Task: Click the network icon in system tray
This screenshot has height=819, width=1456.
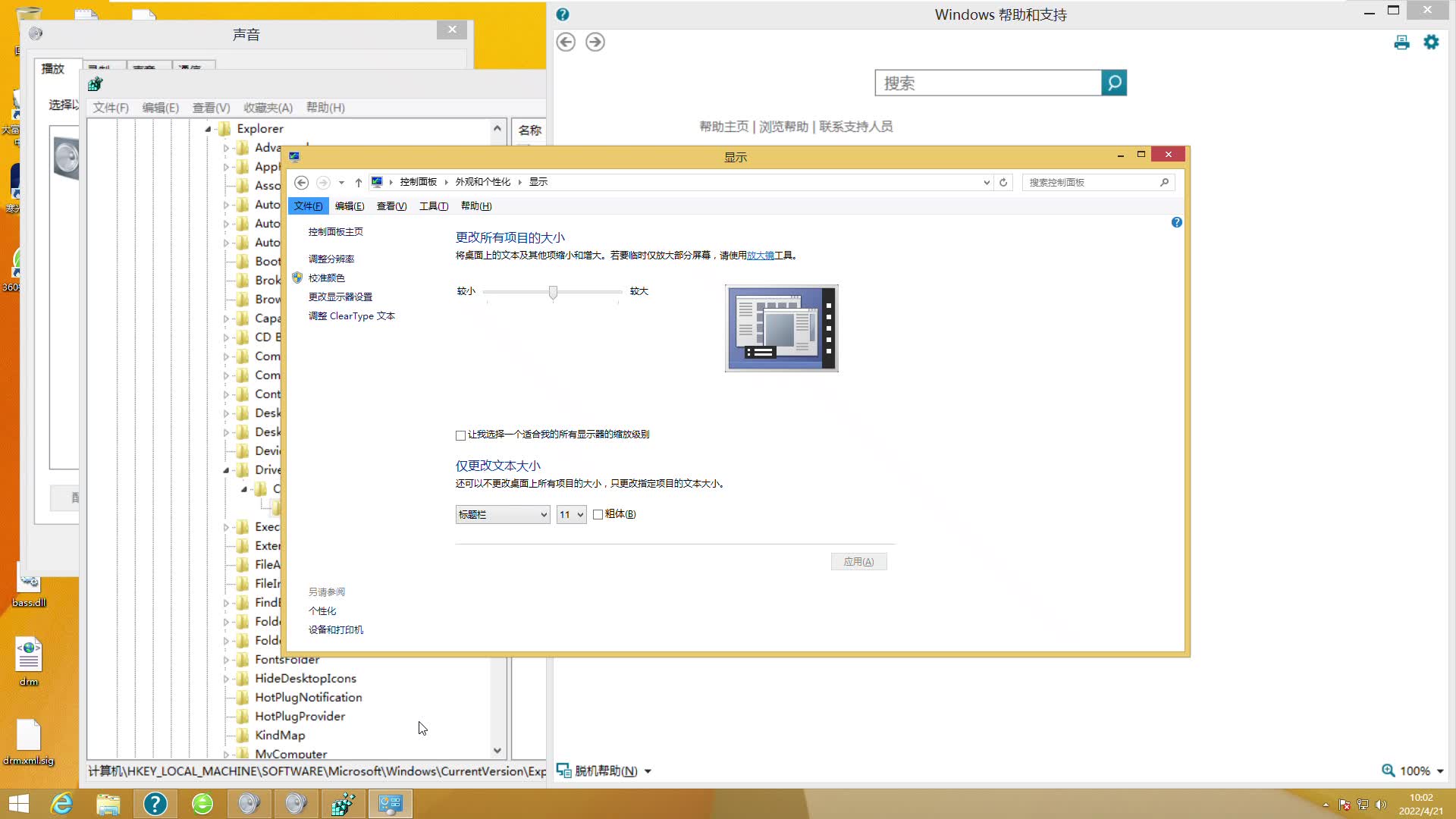Action: 1363,805
